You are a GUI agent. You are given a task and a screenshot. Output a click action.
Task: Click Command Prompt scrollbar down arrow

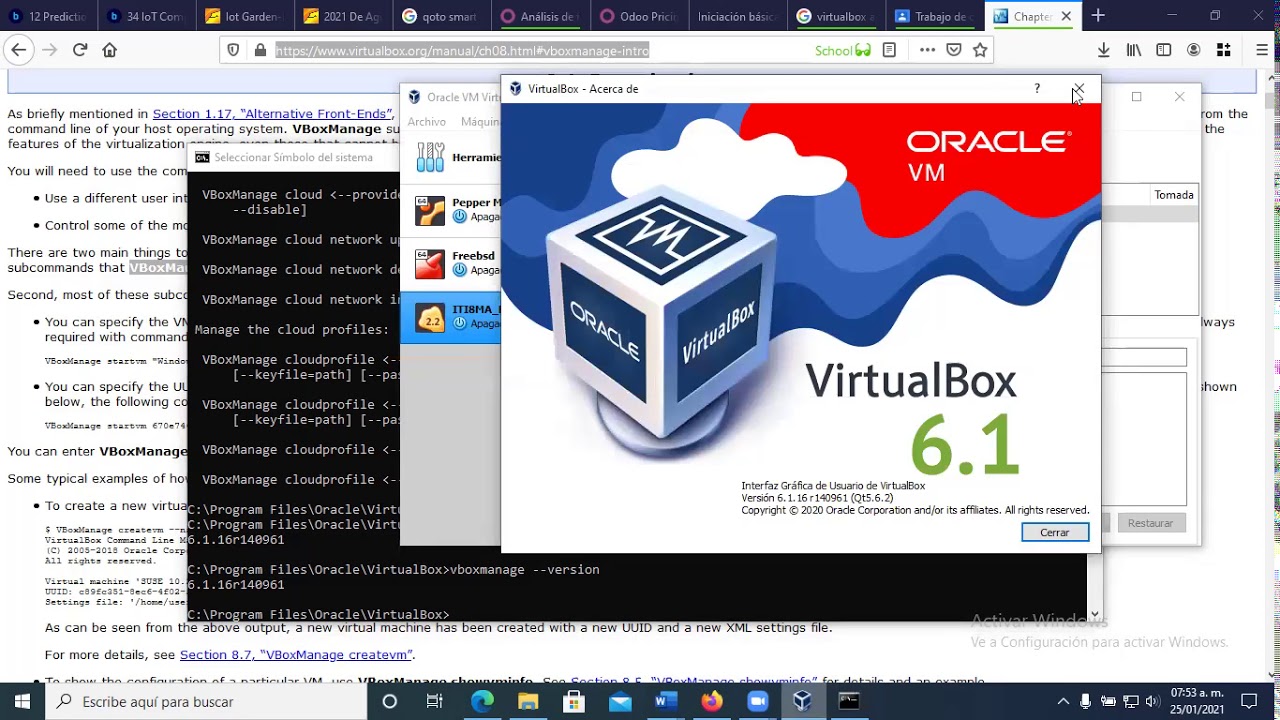click(x=1094, y=614)
